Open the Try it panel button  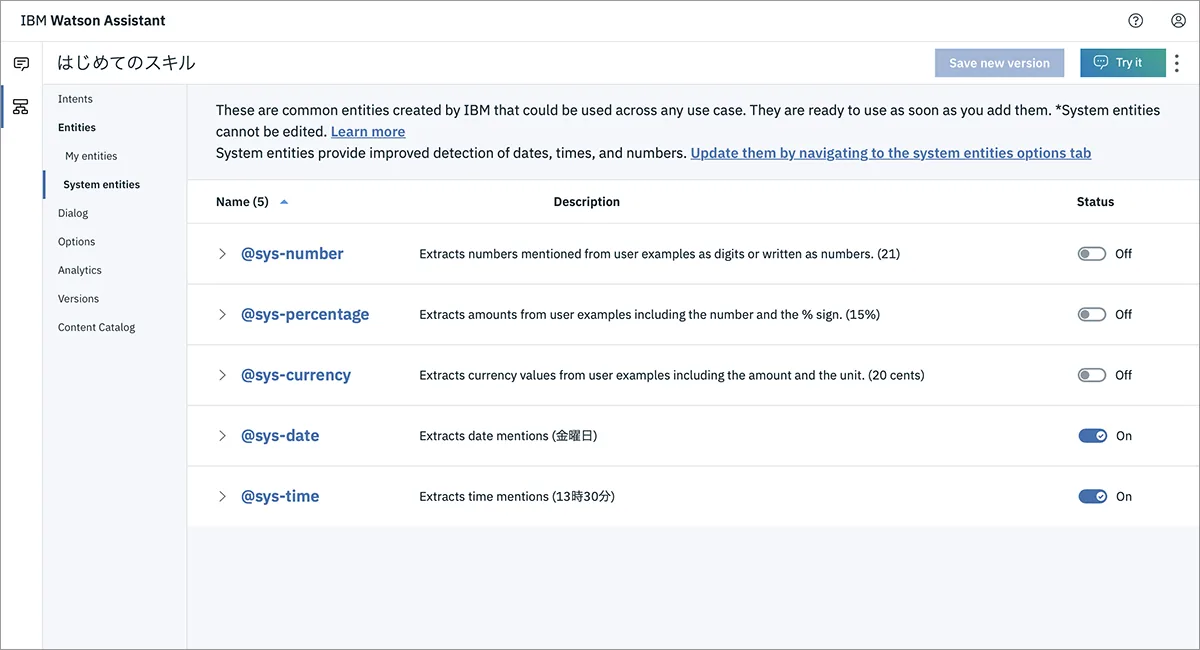point(1122,63)
